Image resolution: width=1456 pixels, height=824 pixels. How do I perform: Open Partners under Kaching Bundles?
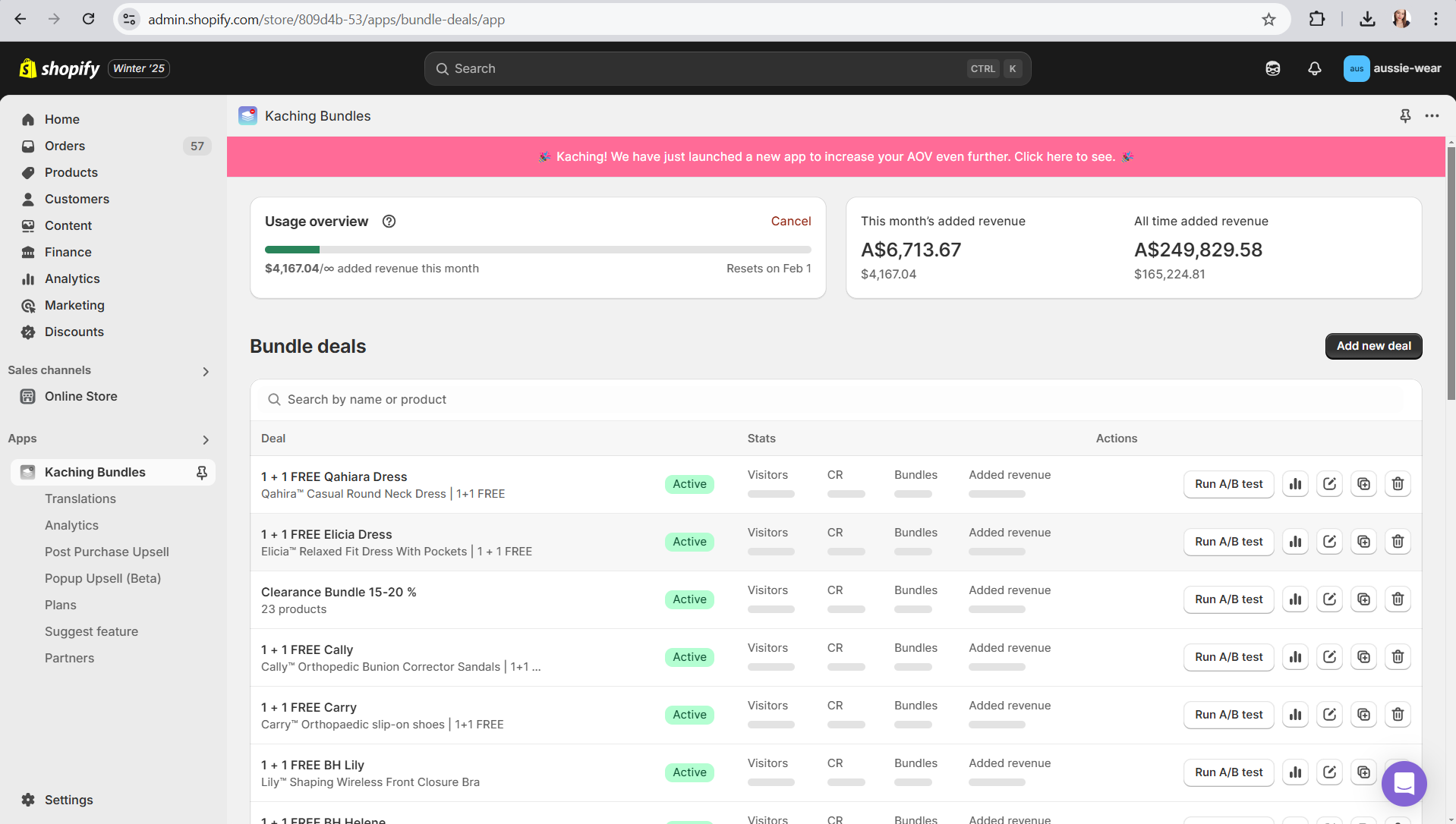pyautogui.click(x=69, y=659)
